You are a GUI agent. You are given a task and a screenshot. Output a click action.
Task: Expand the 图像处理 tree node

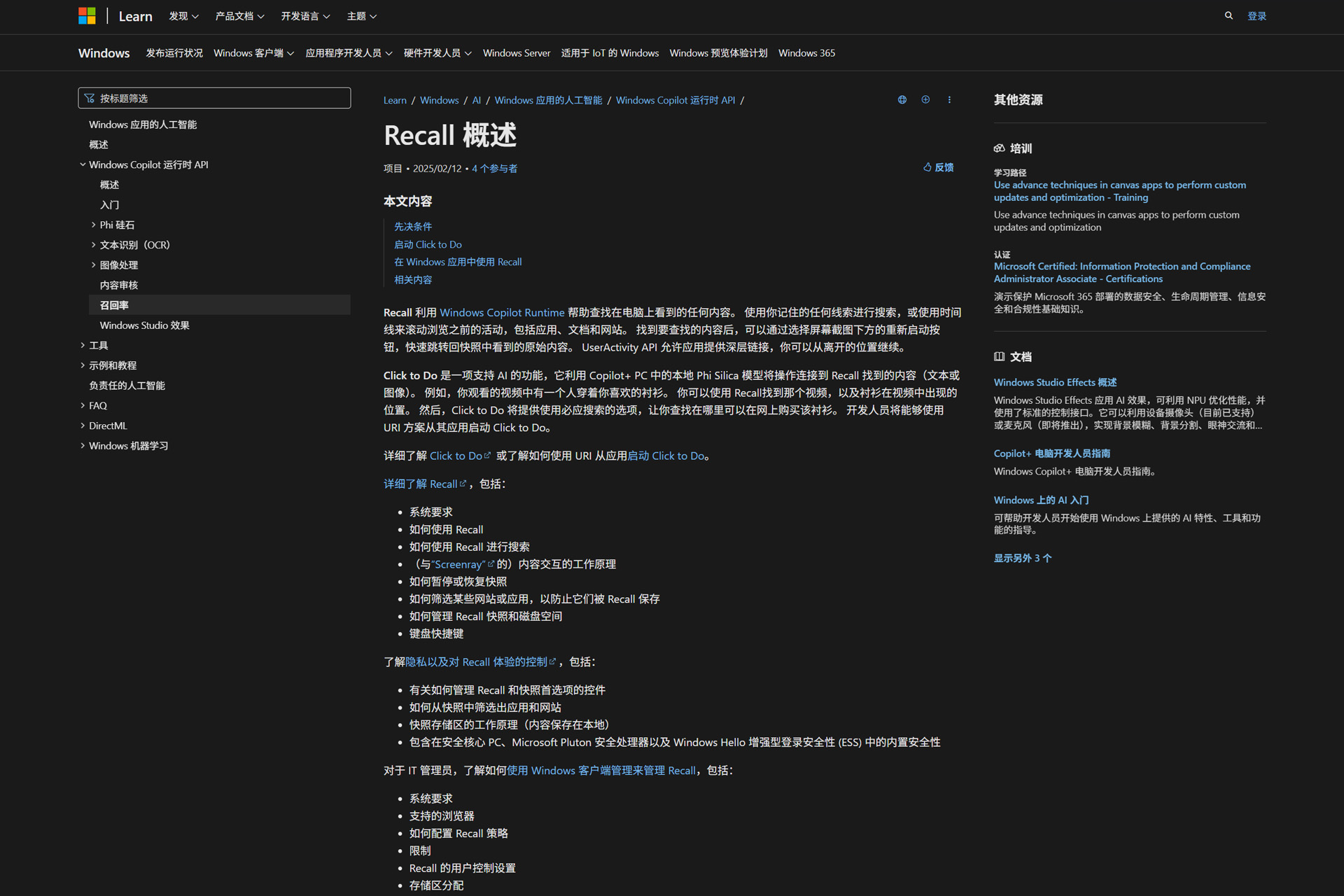93,265
